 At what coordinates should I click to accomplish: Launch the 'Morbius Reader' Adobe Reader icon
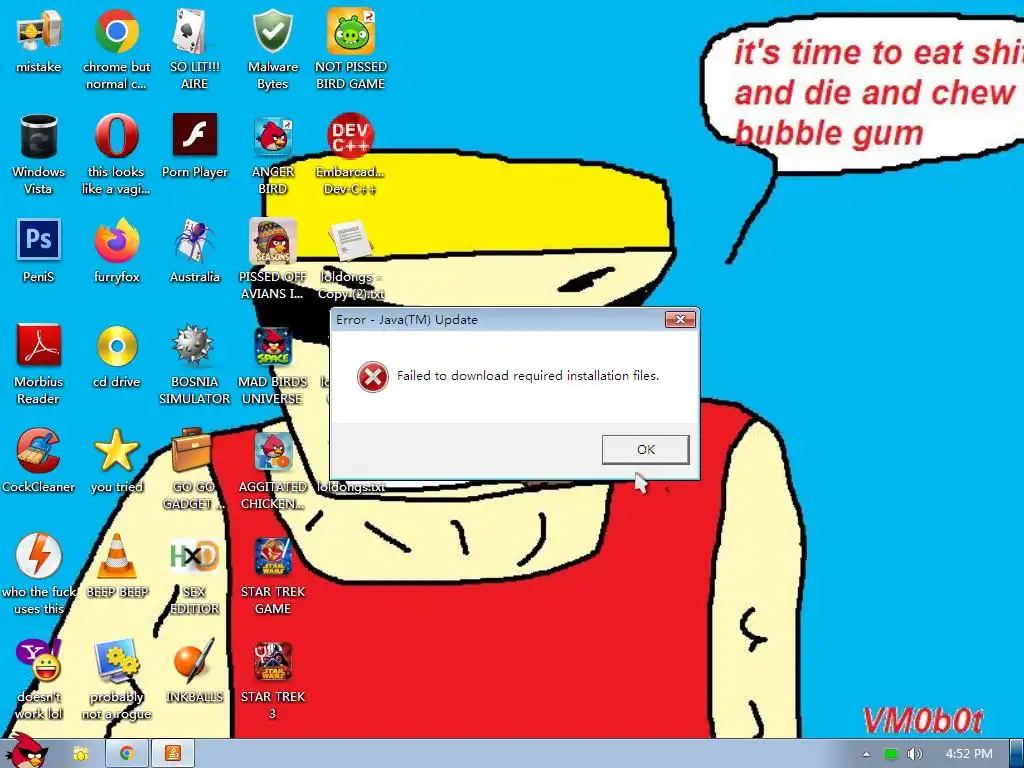pyautogui.click(x=39, y=364)
